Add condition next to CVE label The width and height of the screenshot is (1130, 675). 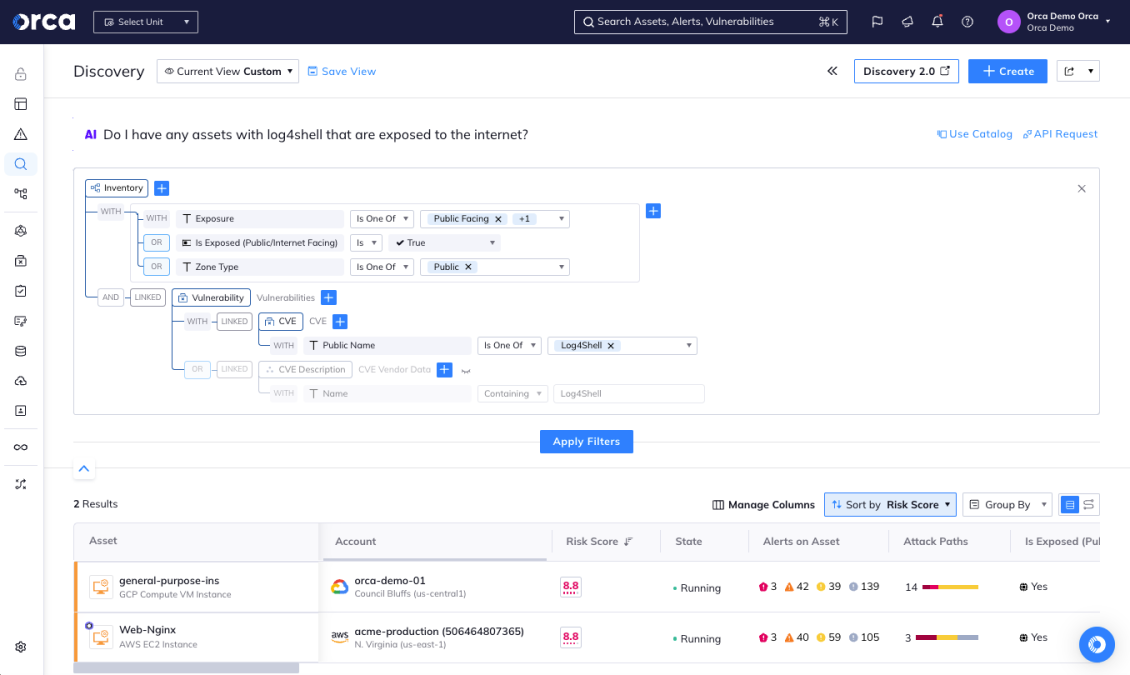click(x=340, y=321)
